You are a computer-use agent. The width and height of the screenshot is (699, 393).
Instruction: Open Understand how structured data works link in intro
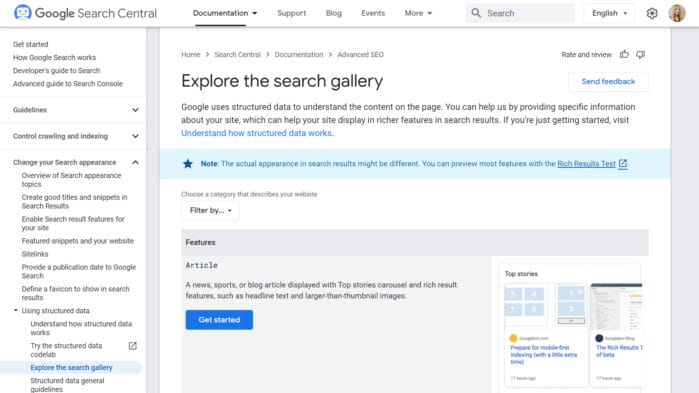pos(257,133)
